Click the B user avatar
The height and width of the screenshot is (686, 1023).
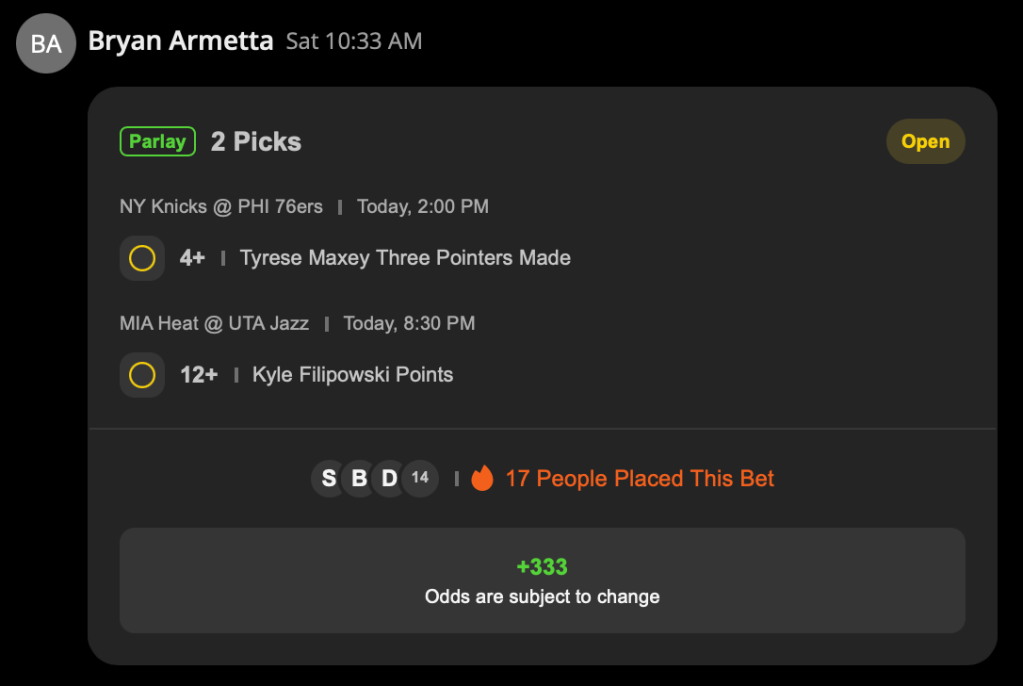(359, 479)
